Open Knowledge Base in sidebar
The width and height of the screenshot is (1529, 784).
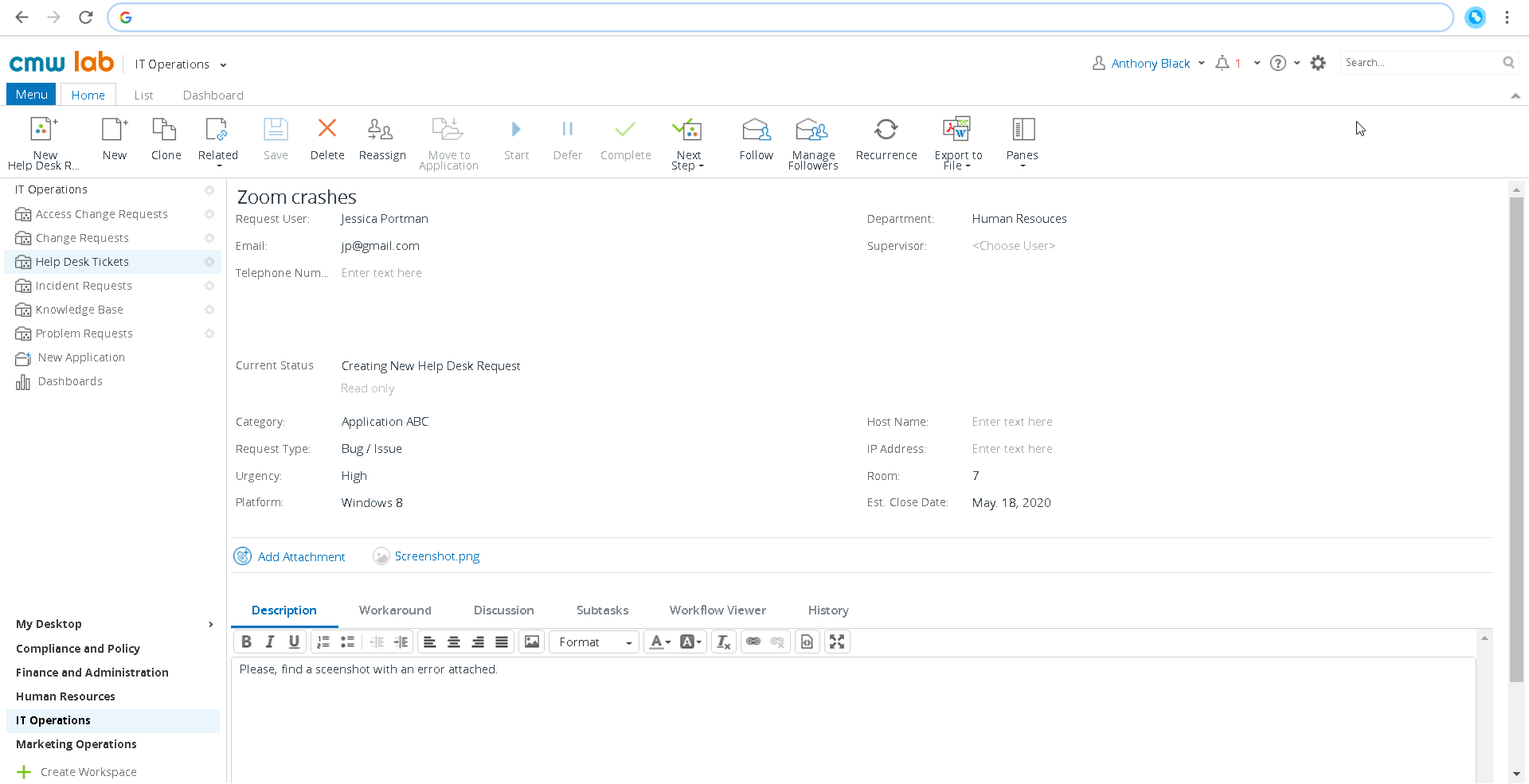79,310
